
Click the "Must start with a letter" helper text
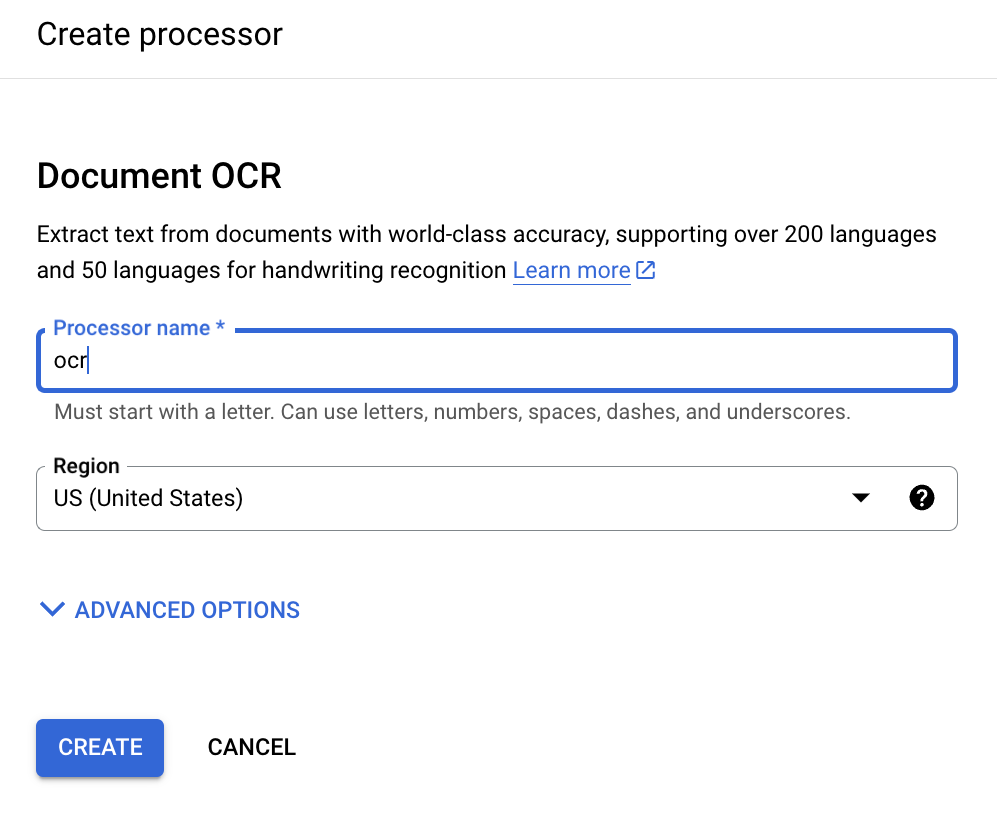coord(452,412)
